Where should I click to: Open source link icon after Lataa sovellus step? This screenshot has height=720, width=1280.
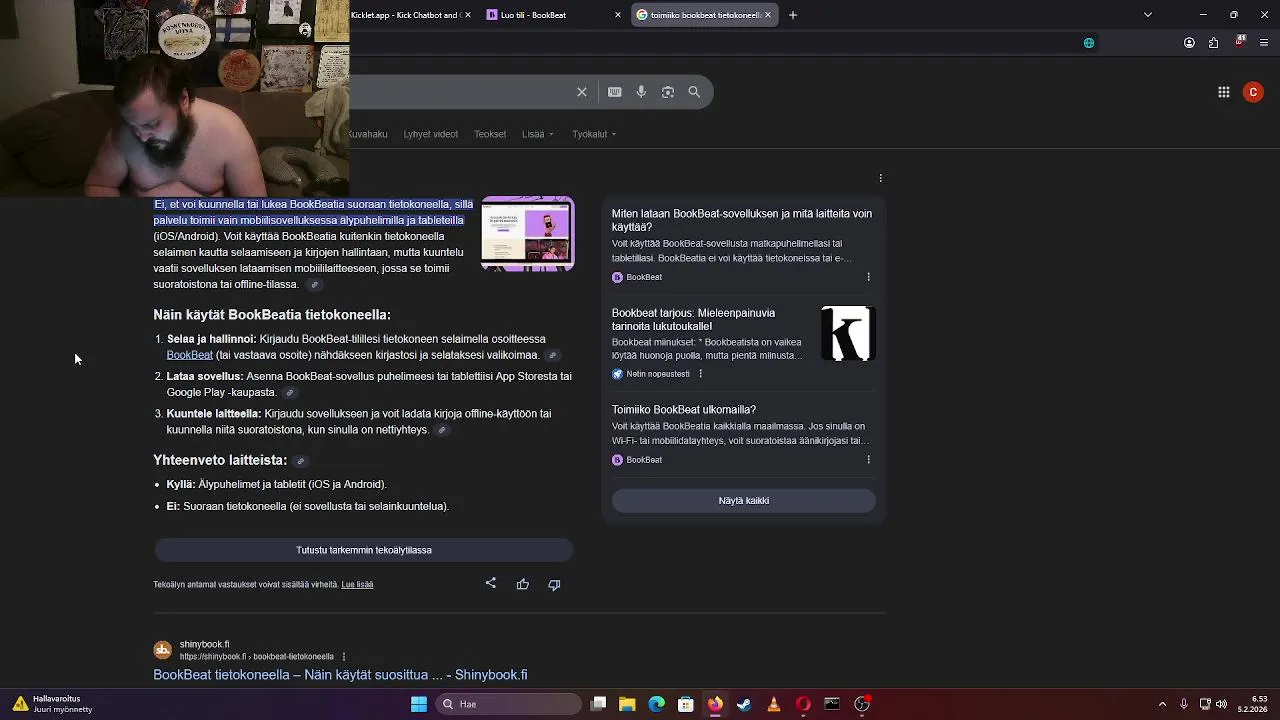pos(290,393)
